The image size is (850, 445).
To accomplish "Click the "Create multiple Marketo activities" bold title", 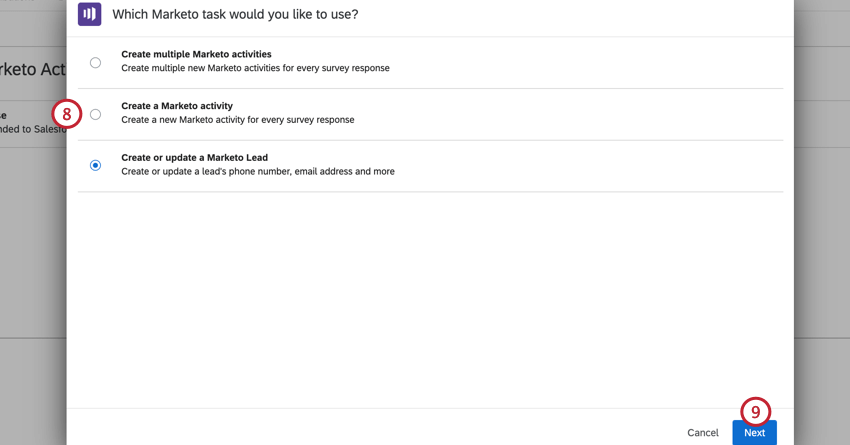I will tap(196, 54).
